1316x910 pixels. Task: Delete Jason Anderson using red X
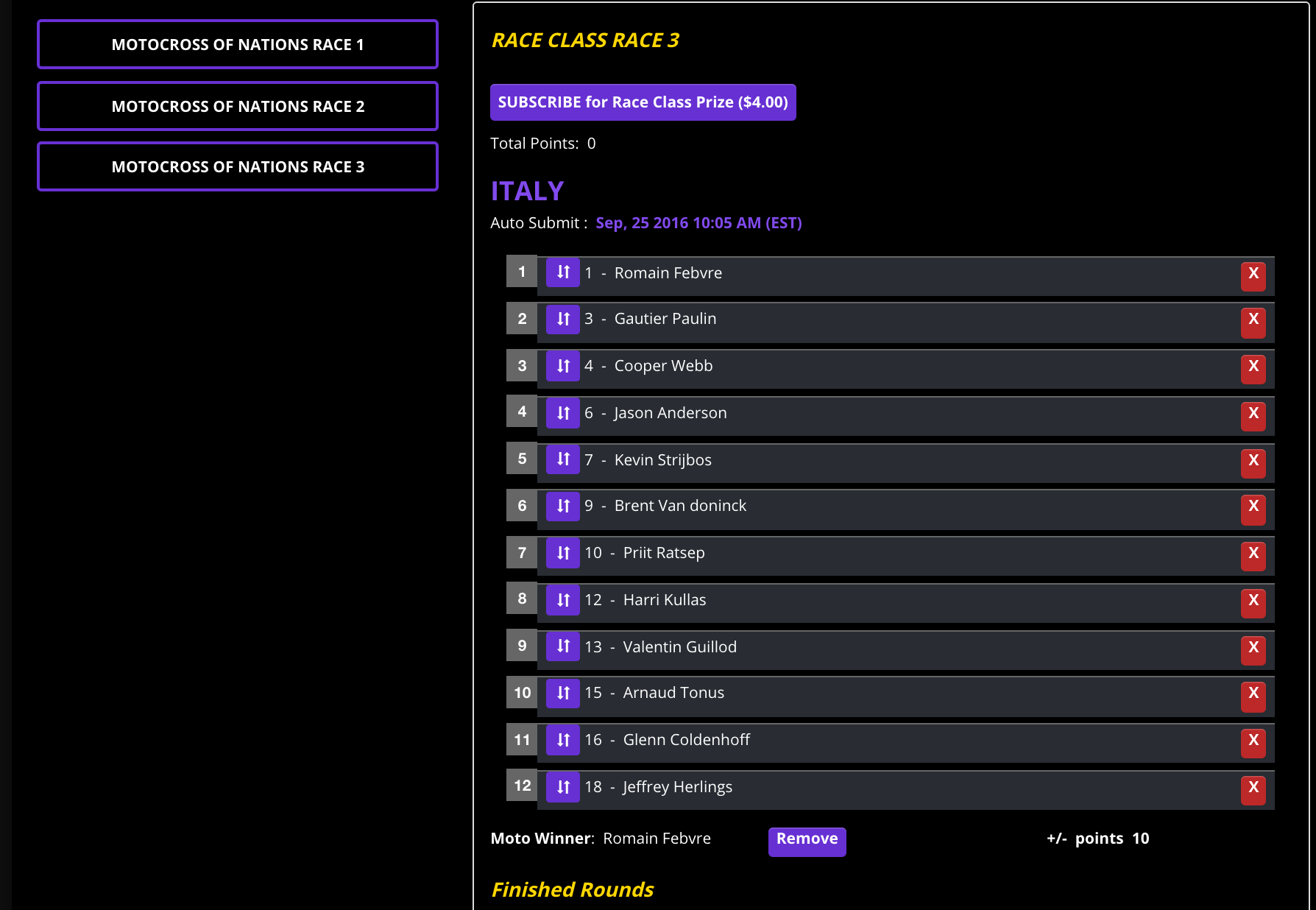(x=1253, y=414)
